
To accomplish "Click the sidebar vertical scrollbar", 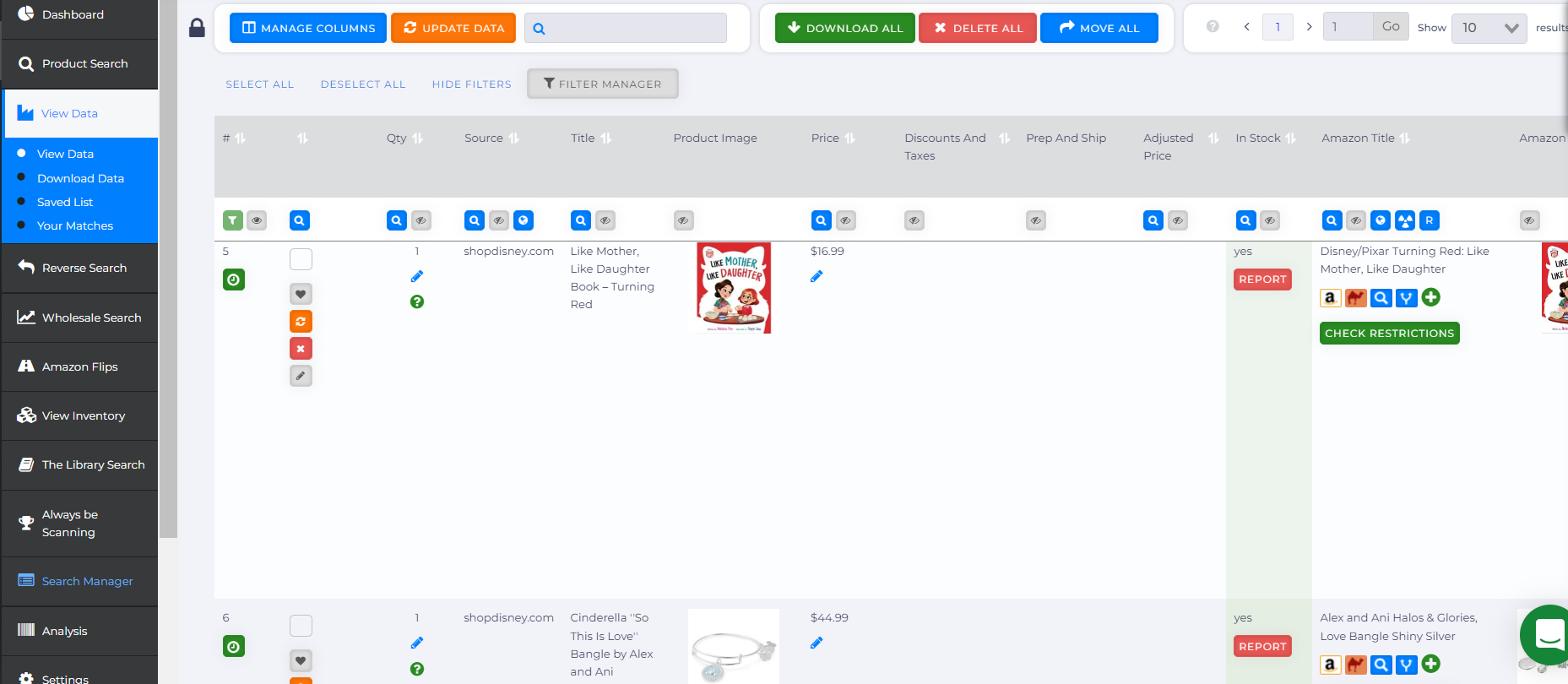I will pos(168,253).
